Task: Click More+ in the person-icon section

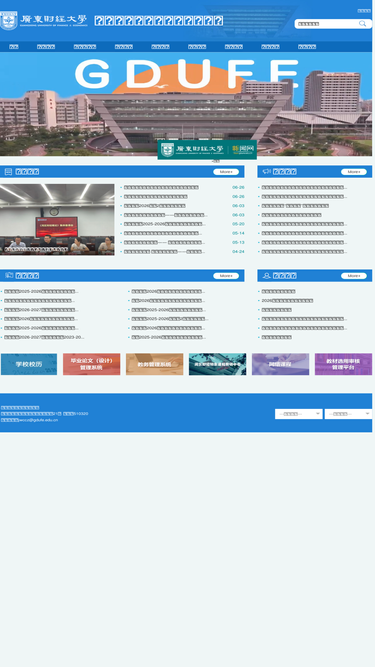Action: point(354,276)
